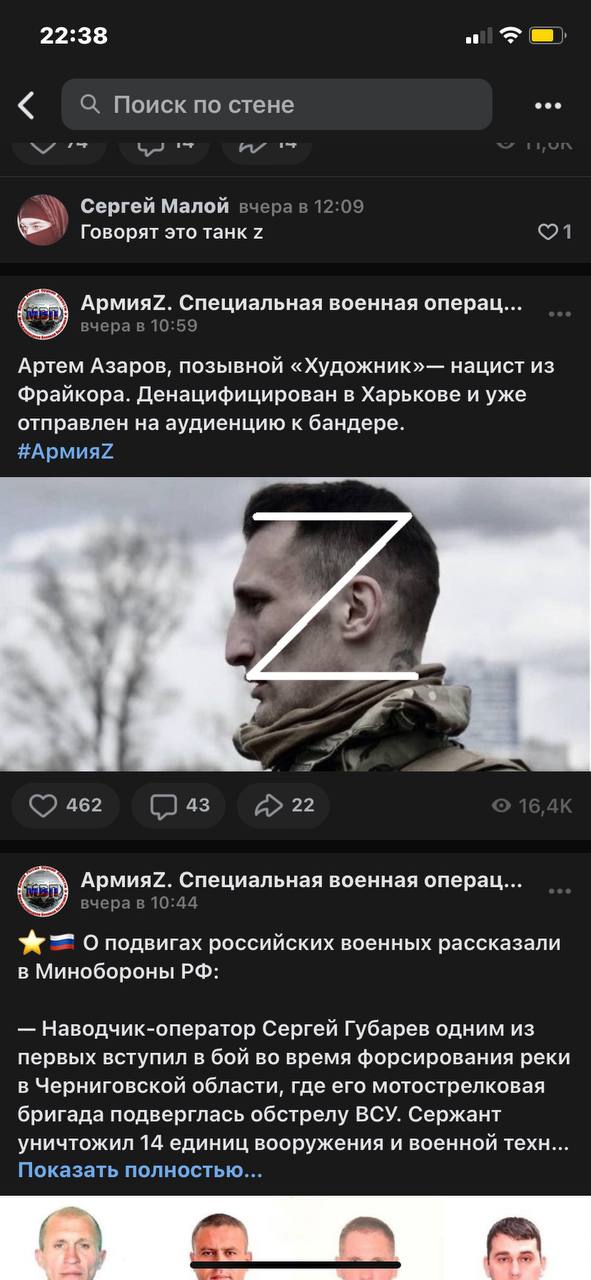Open the АрмияZ title of the 10:44 post
591x1280 pixels.
tap(301, 881)
